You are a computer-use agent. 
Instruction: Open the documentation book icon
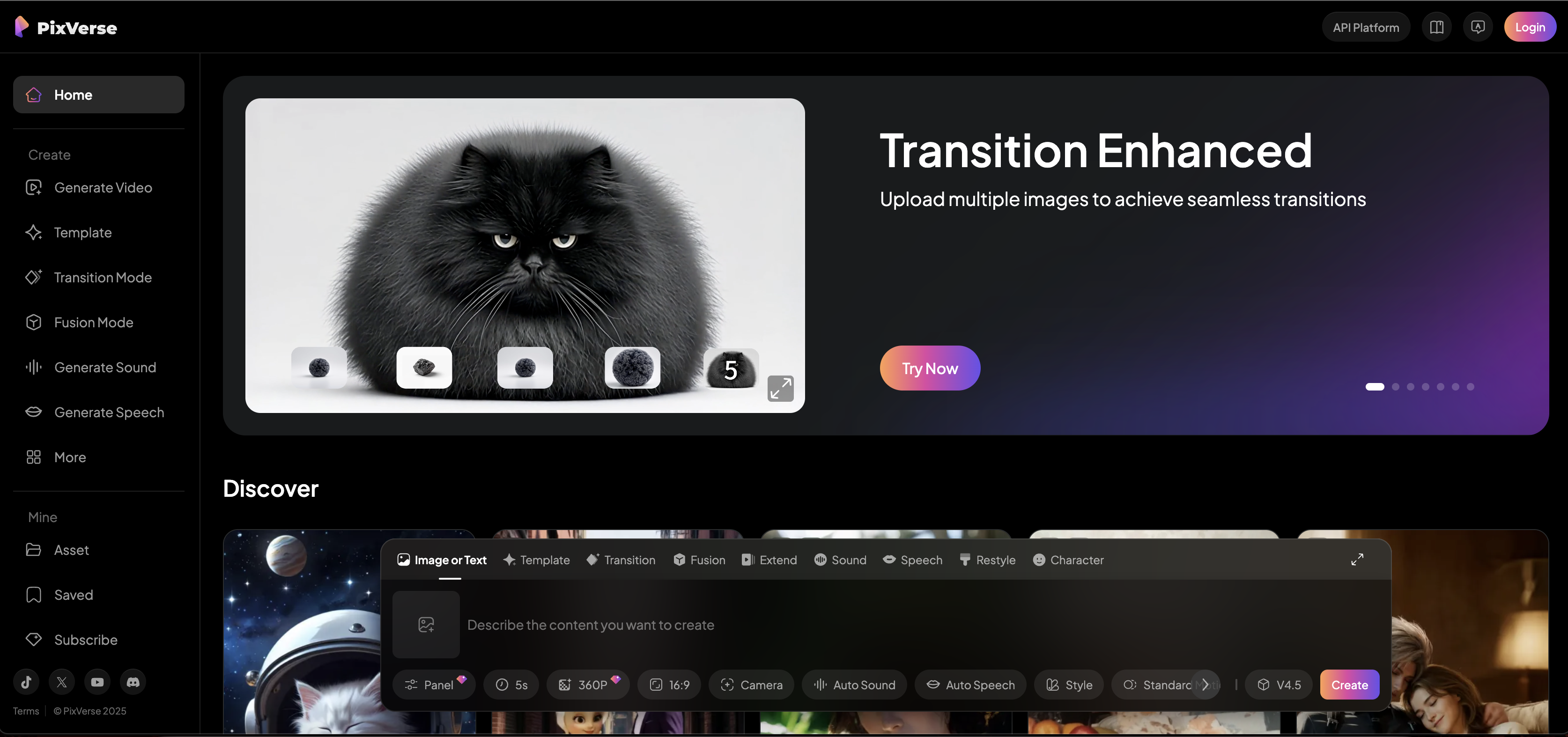point(1436,27)
